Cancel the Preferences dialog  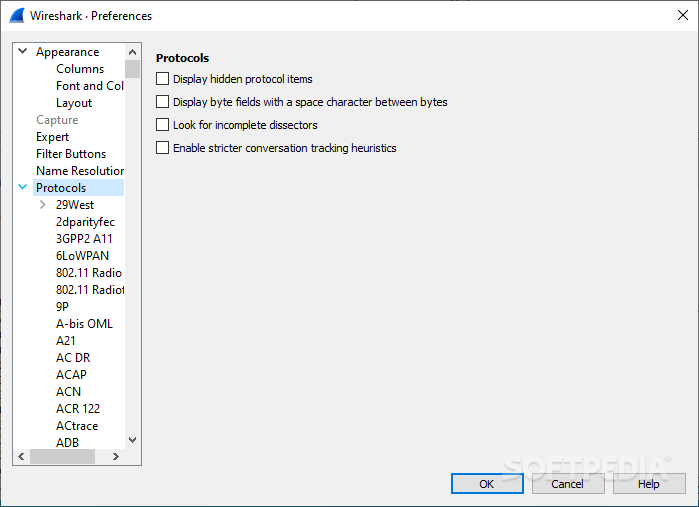[567, 484]
